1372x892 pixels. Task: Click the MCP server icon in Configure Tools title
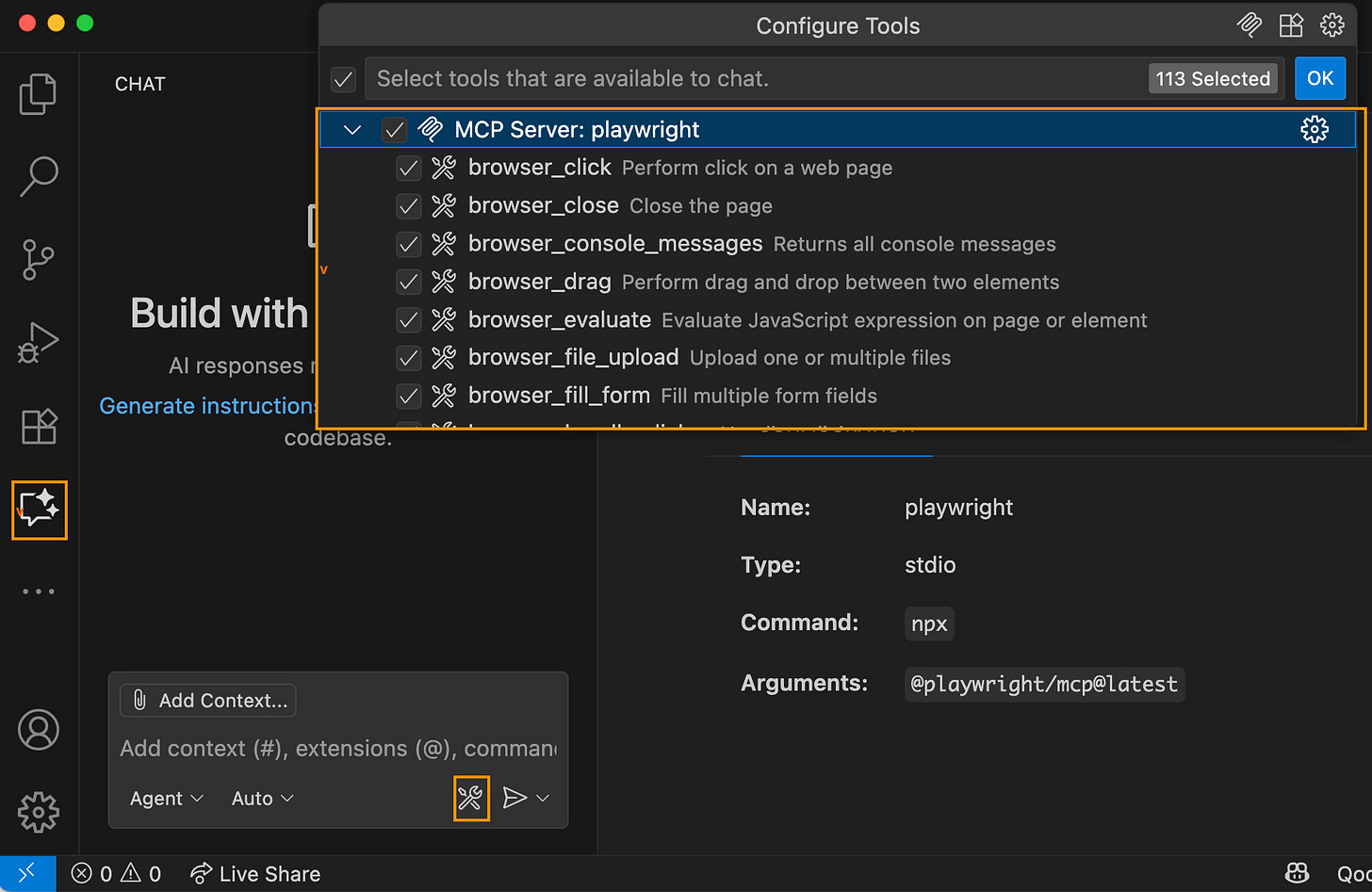coord(1249,25)
